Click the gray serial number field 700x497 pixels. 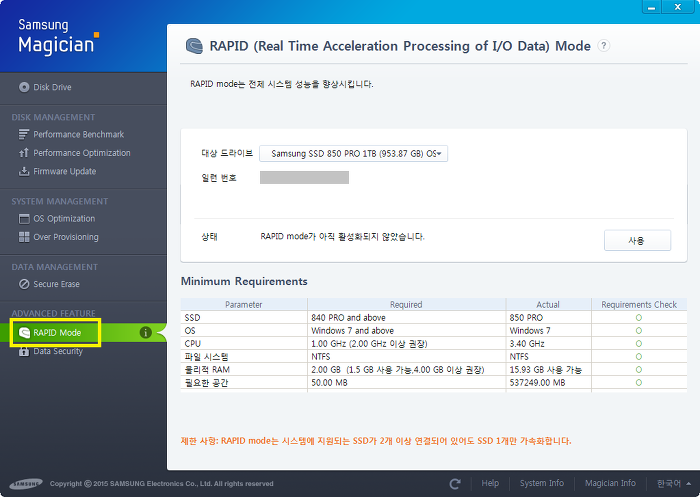coord(304,177)
